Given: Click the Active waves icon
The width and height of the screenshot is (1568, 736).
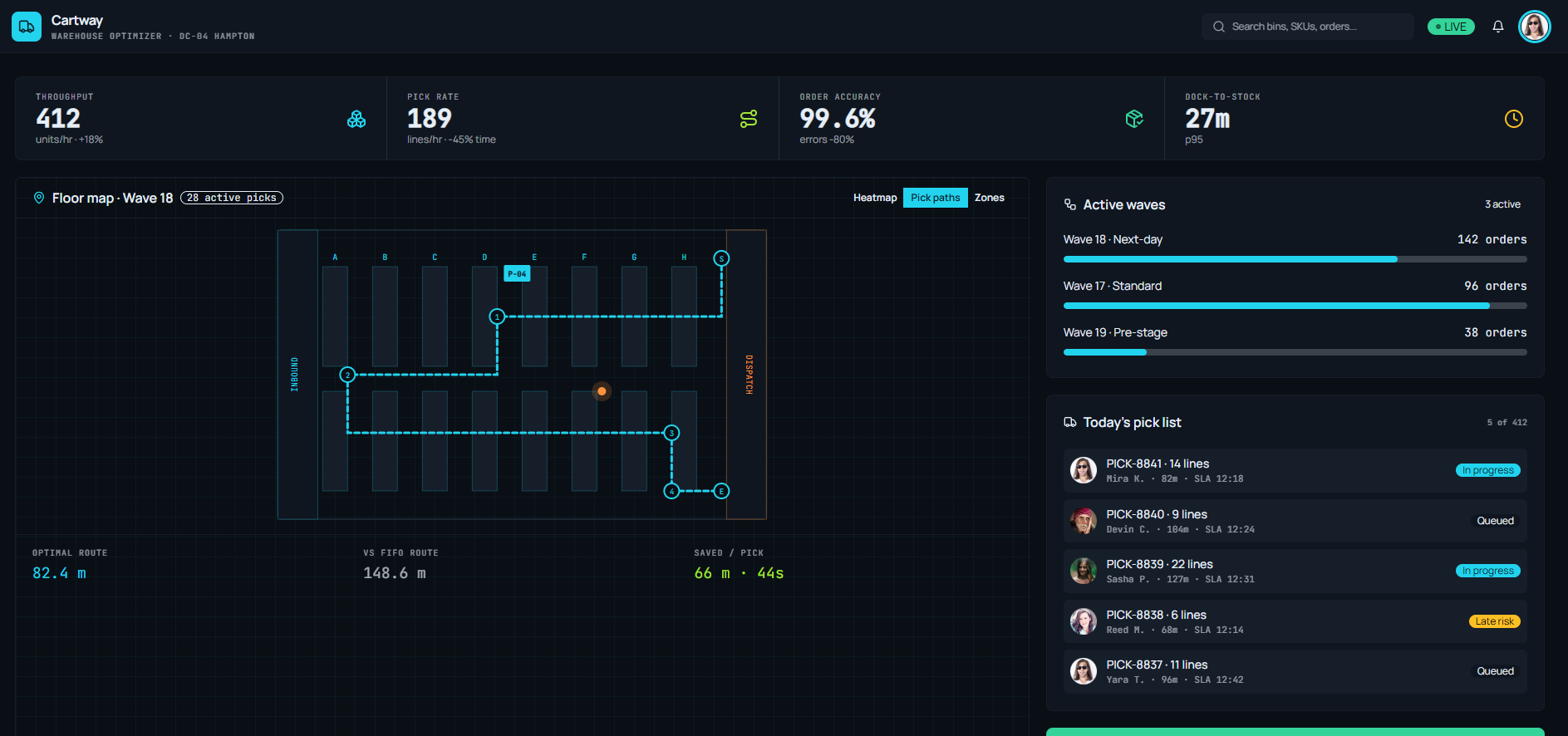Looking at the screenshot, I should tap(1070, 204).
